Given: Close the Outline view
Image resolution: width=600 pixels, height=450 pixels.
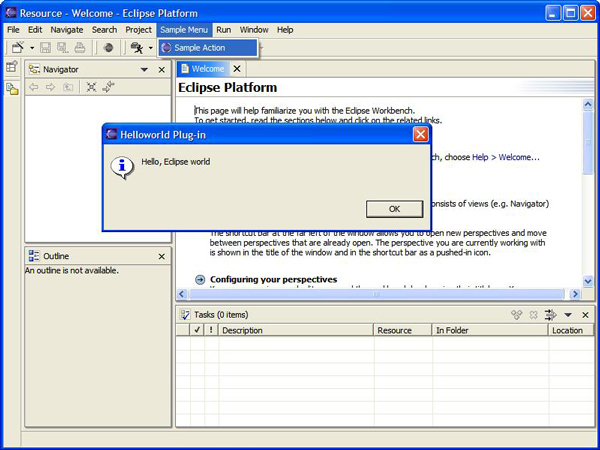Looking at the screenshot, I should point(162,256).
